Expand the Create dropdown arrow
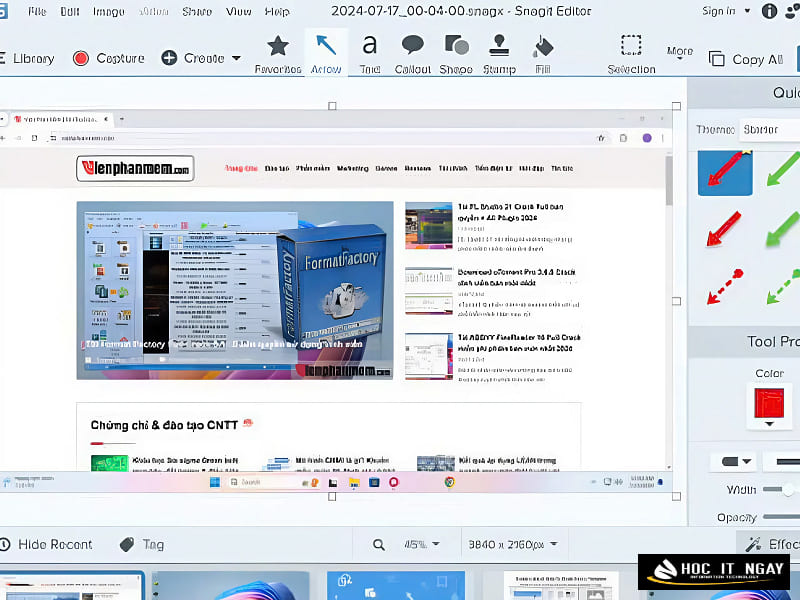 [x=236, y=58]
